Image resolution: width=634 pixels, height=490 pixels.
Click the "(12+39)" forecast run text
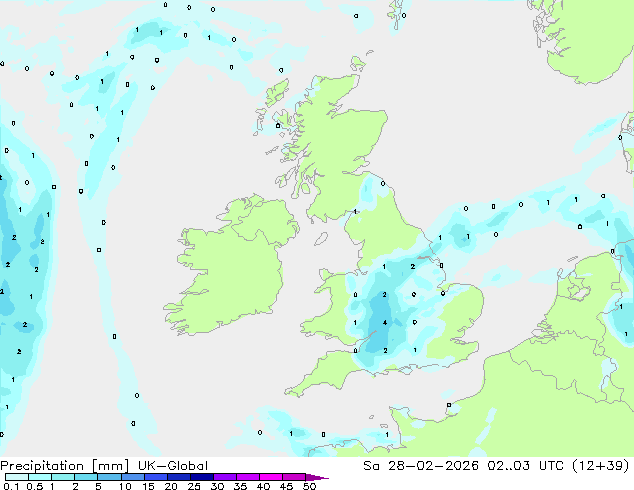(601, 466)
